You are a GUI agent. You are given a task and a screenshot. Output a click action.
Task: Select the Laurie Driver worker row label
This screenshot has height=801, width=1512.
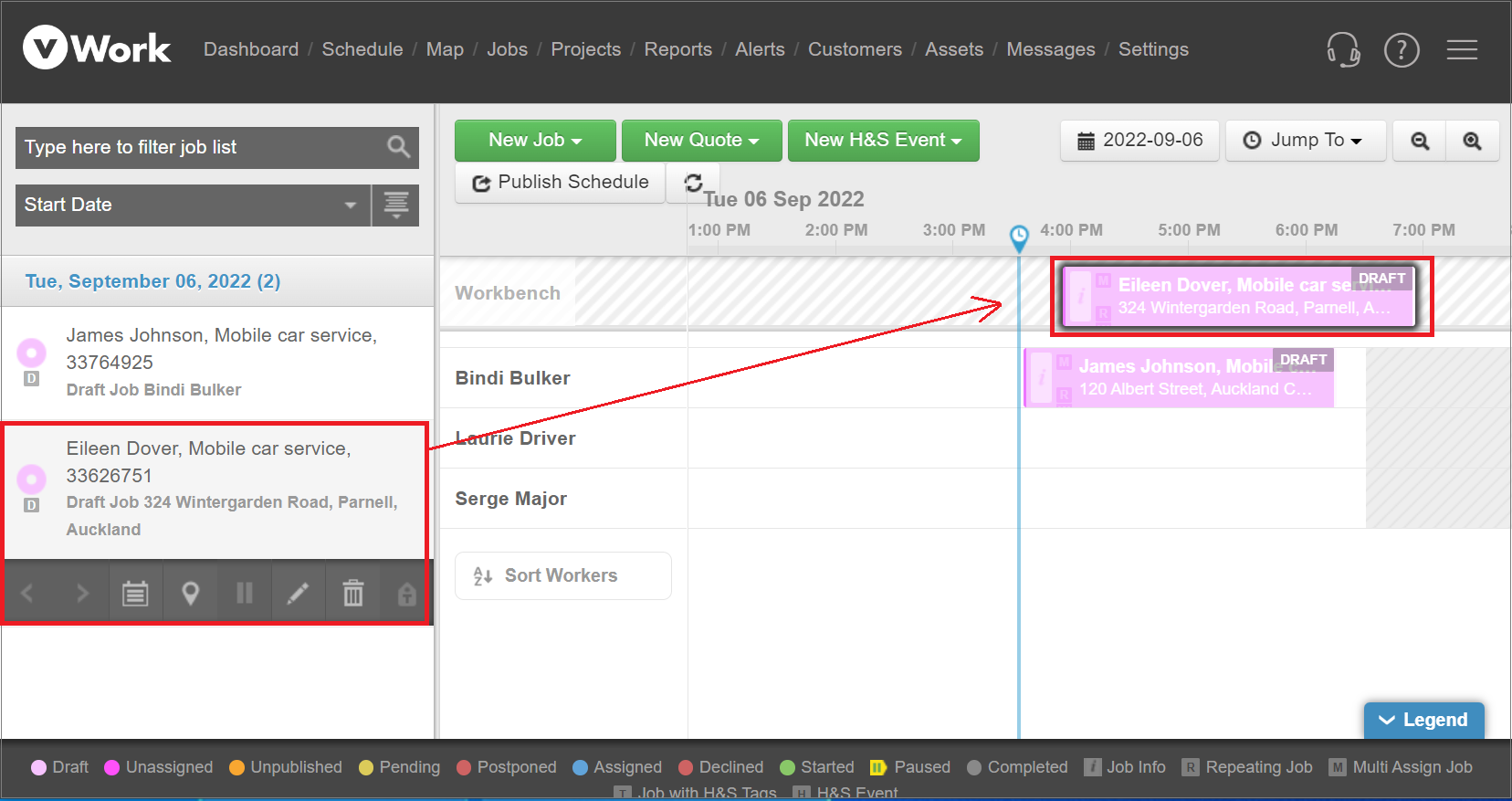tap(515, 438)
